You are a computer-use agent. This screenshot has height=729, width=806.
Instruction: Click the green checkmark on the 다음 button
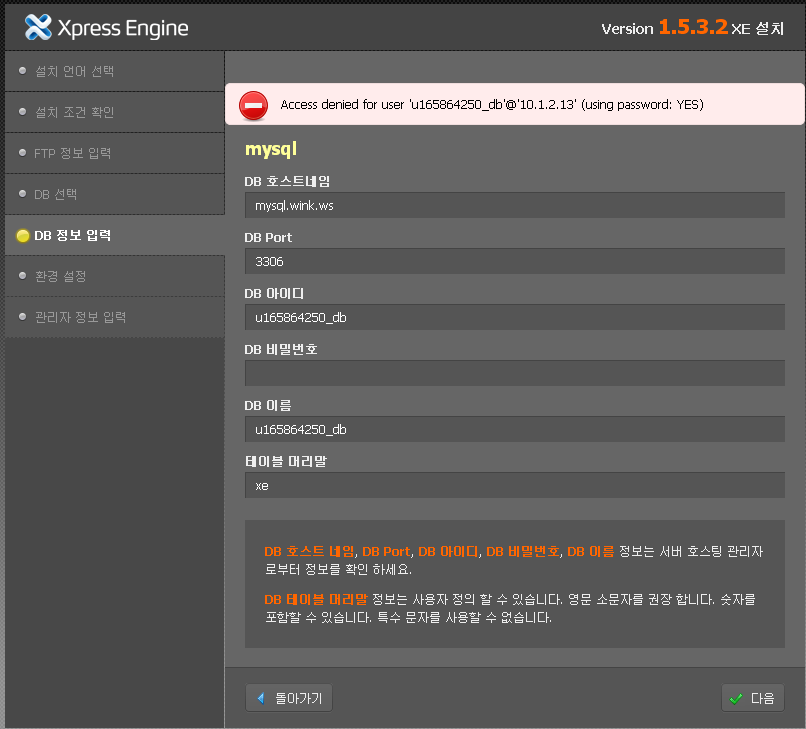tap(737, 697)
